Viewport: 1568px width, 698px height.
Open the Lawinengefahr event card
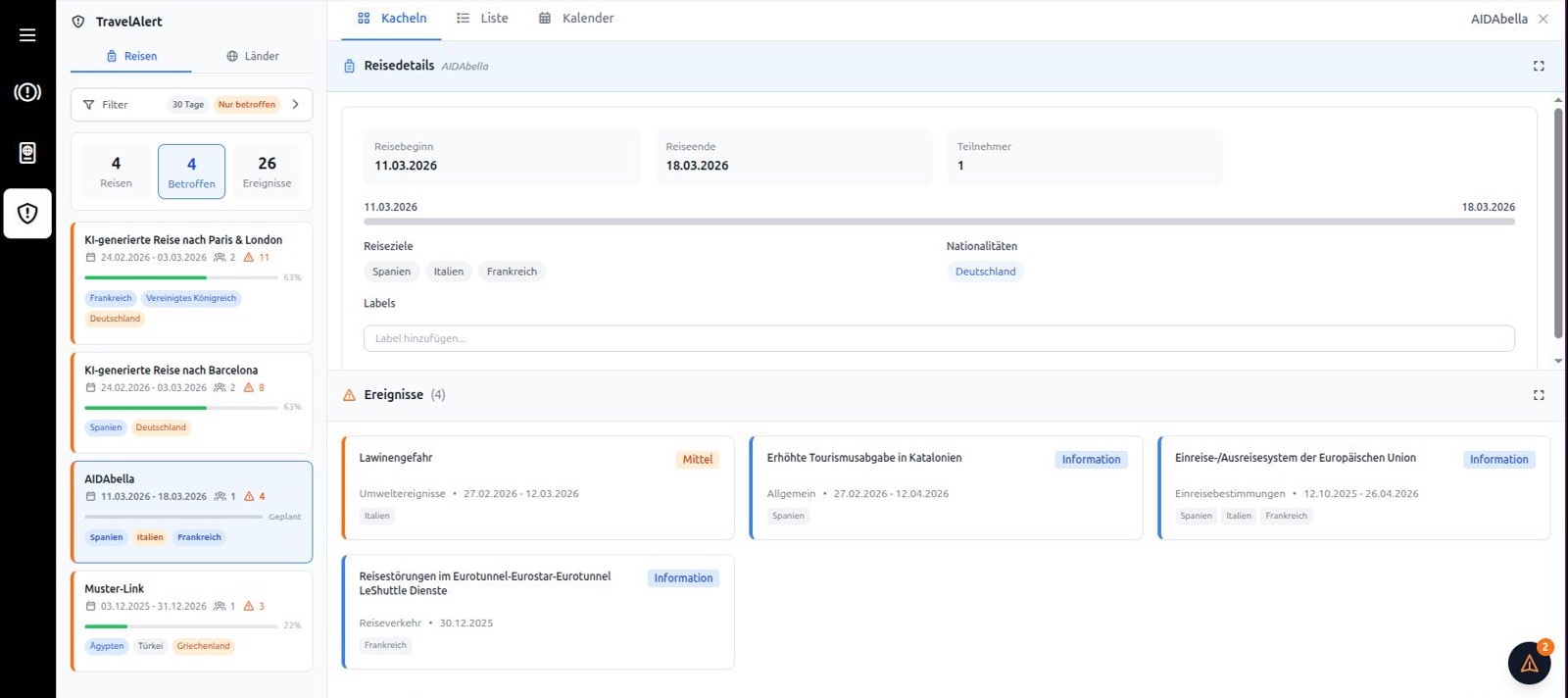coord(538,488)
